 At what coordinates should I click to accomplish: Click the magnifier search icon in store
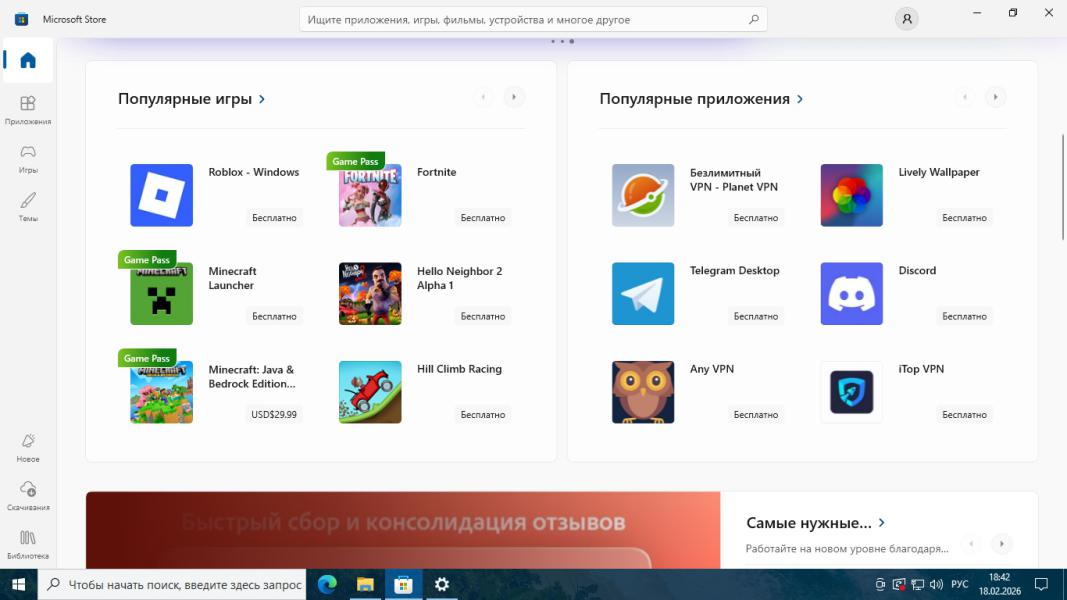pos(754,19)
